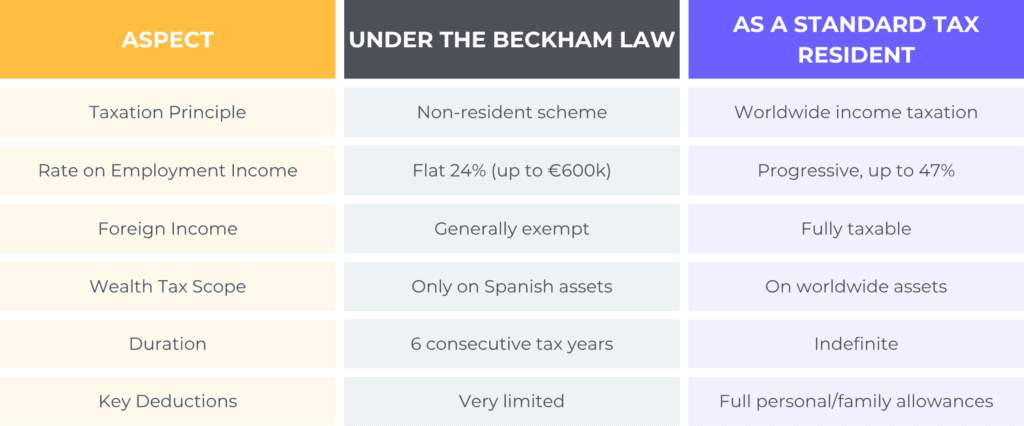Select the Taxation Principle row label
1024x426 pixels.
point(167,112)
